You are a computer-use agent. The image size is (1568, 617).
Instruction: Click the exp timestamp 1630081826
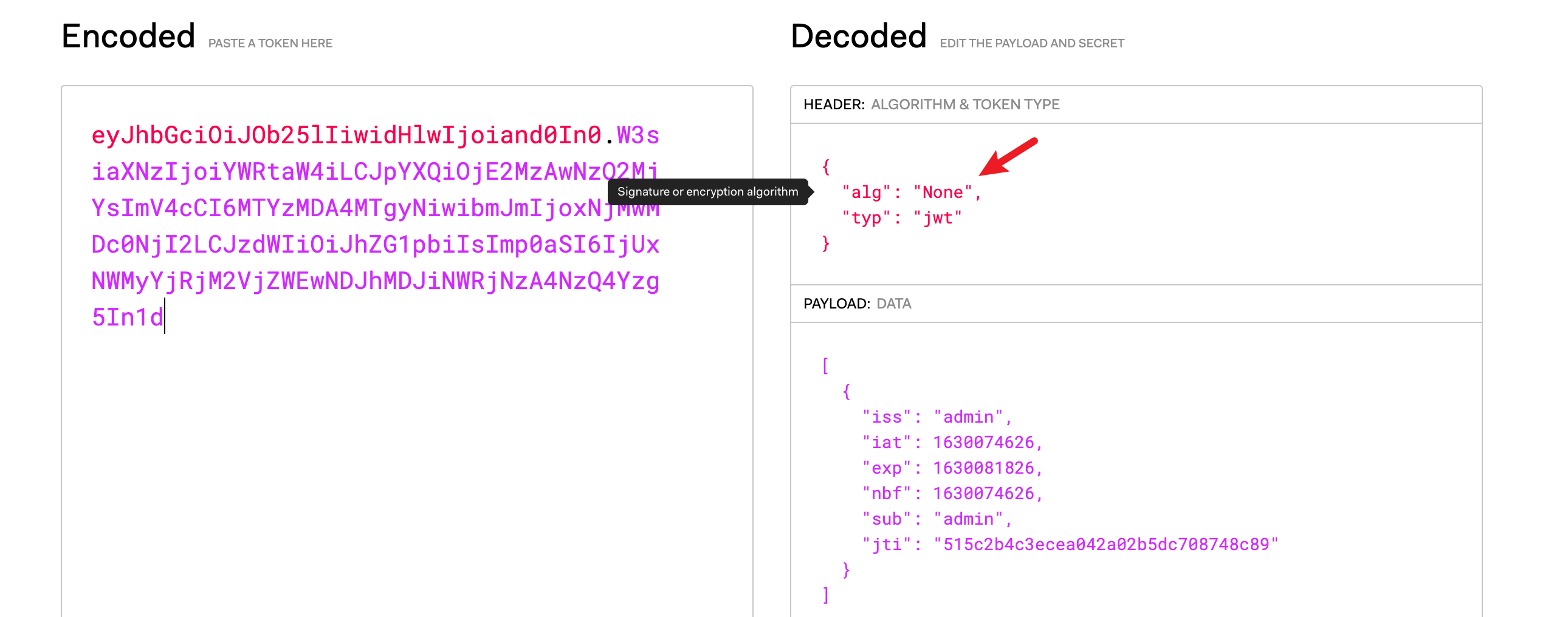point(983,468)
